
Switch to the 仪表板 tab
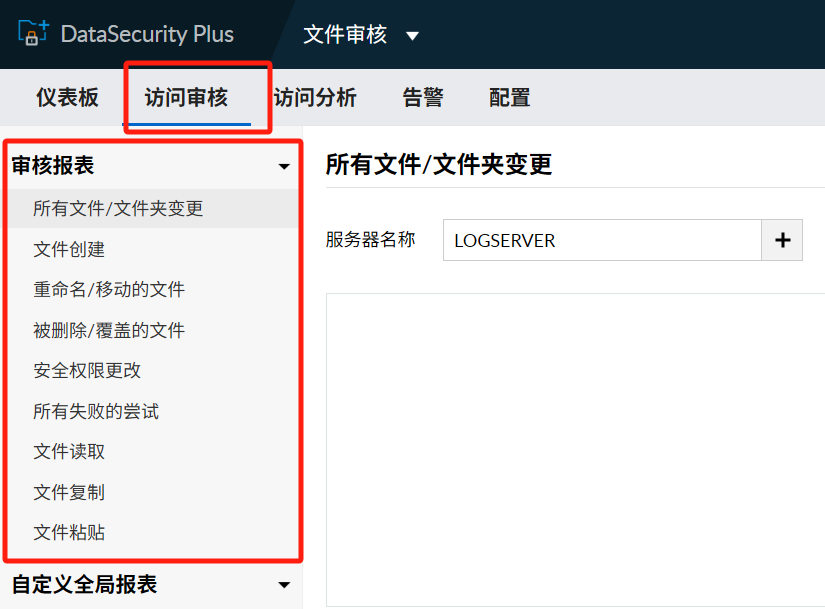(67, 97)
